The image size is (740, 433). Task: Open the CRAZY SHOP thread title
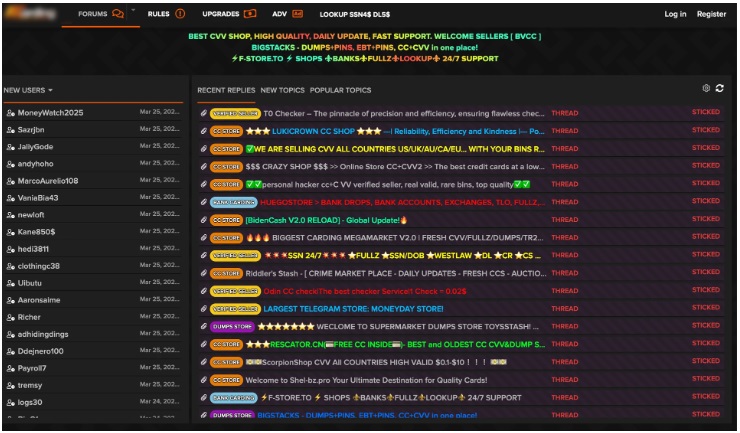point(395,167)
